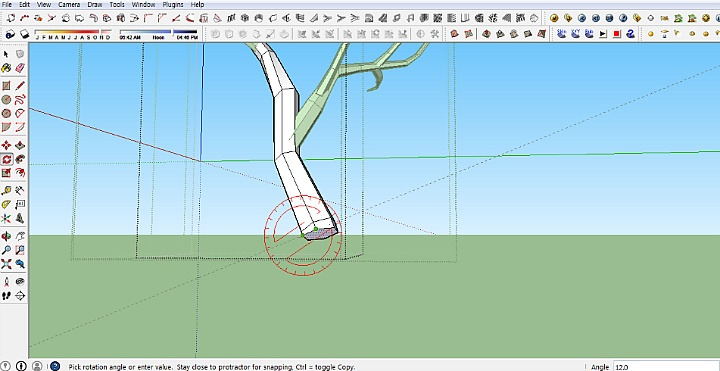Open the Camera menu
Screen dimensions: 720x371
[x=69, y=4]
